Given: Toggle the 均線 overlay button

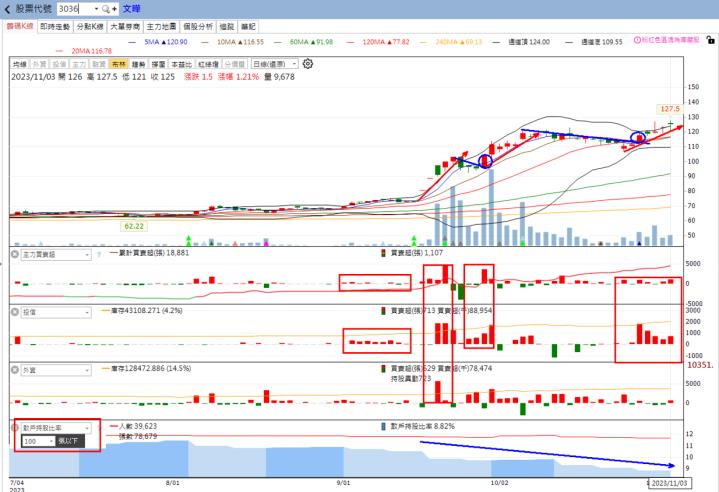Looking at the screenshot, I should [20, 64].
